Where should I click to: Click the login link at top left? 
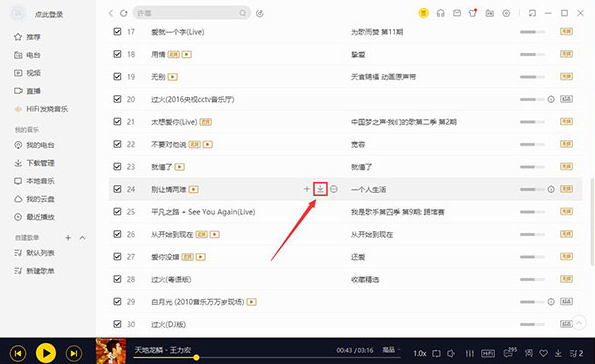click(x=49, y=14)
